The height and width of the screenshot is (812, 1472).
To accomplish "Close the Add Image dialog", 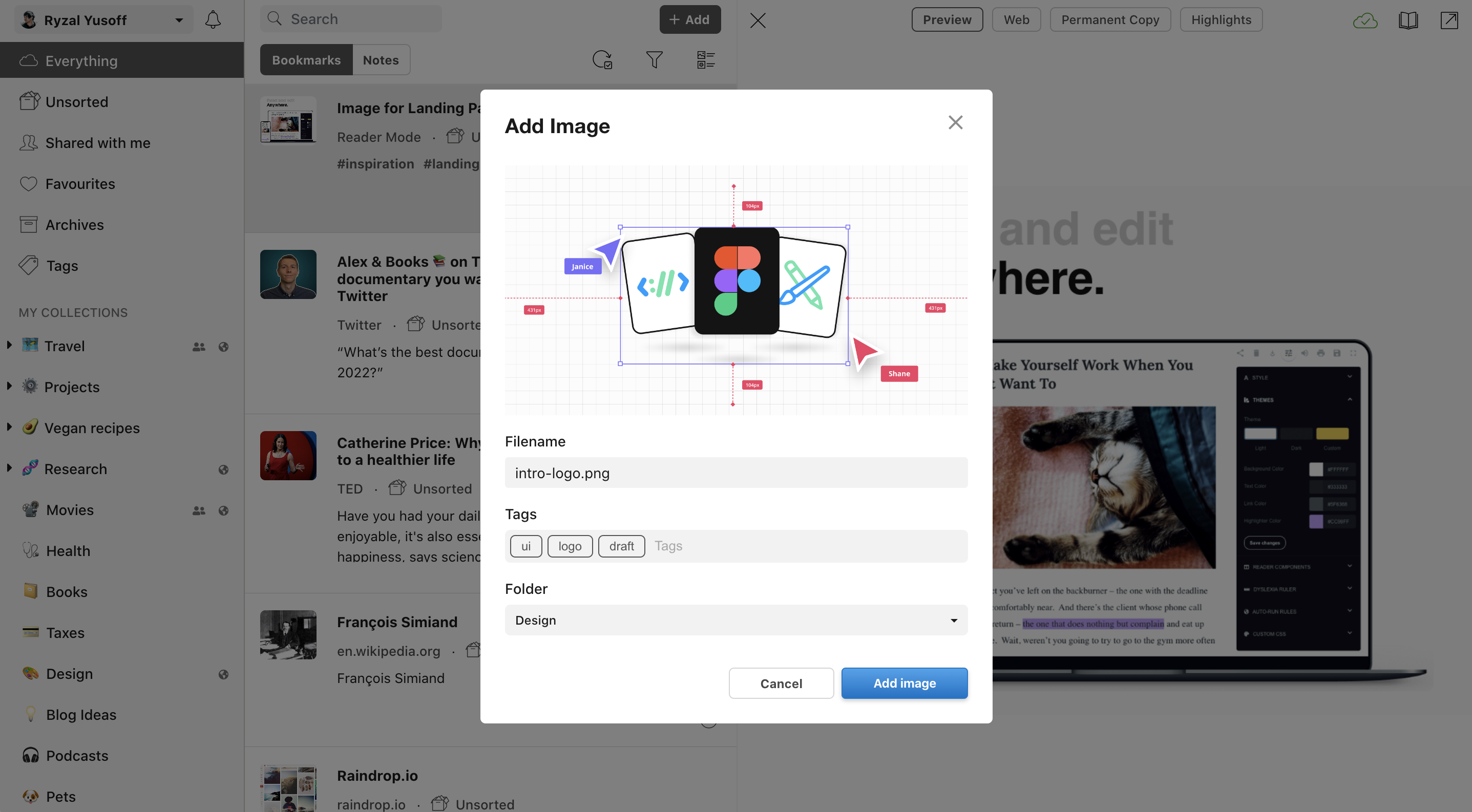I will [x=955, y=122].
